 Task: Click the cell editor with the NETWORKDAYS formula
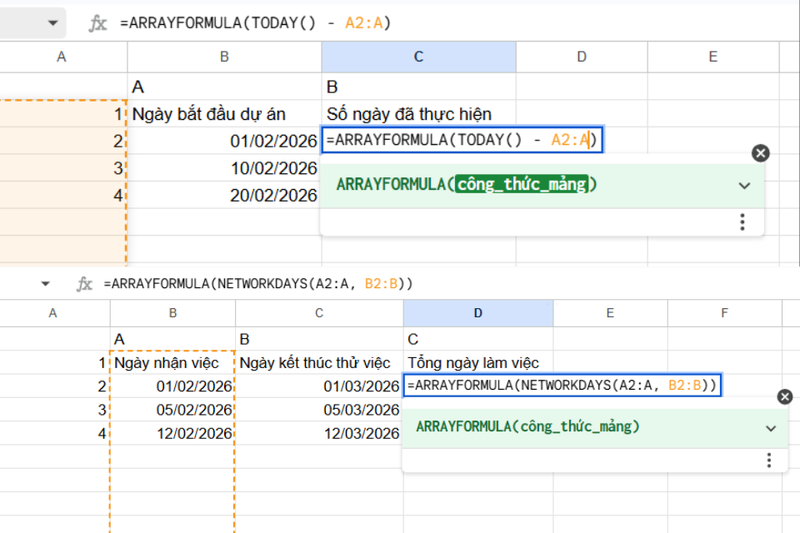coord(562,385)
